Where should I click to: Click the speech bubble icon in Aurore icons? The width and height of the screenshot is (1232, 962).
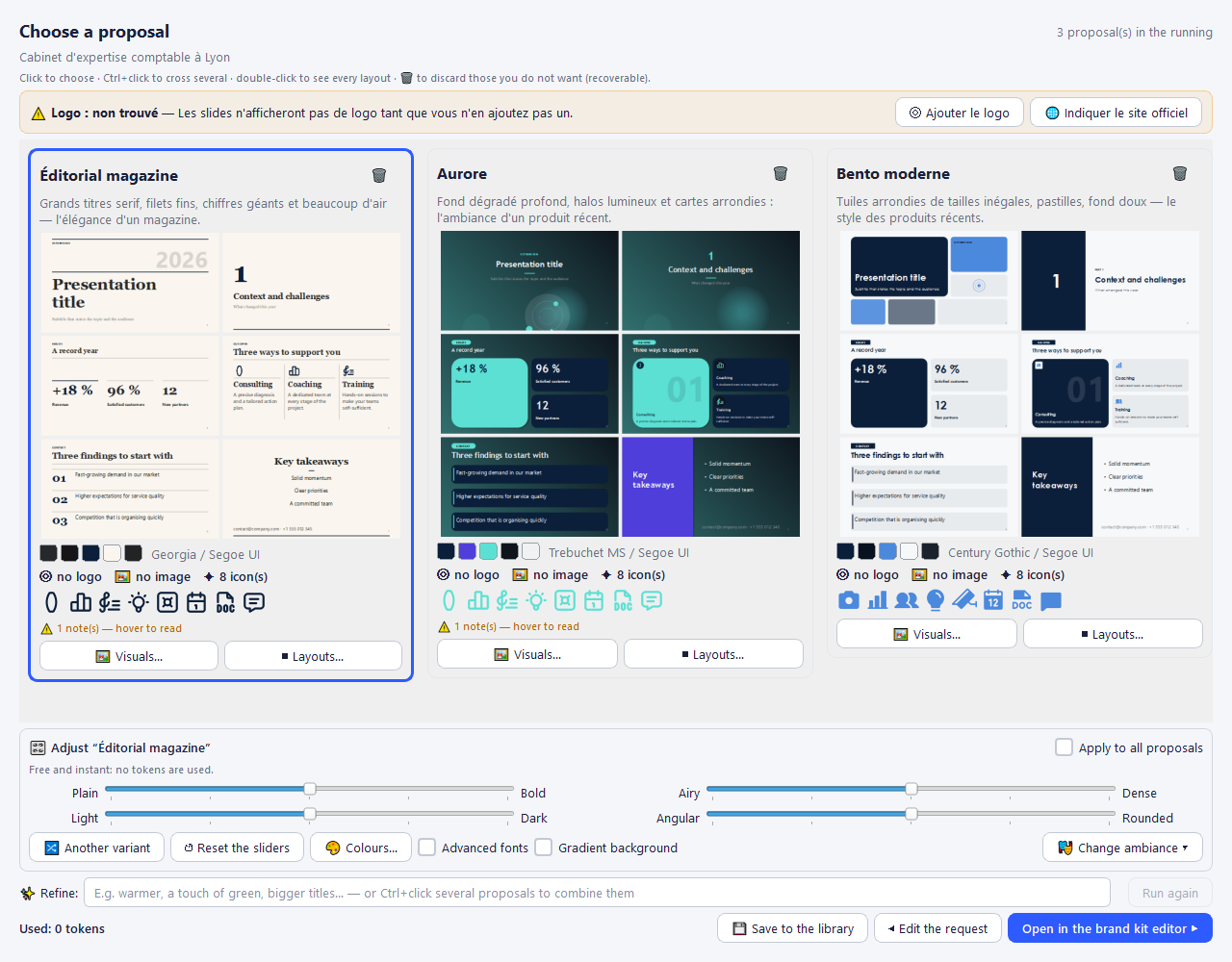click(x=652, y=600)
